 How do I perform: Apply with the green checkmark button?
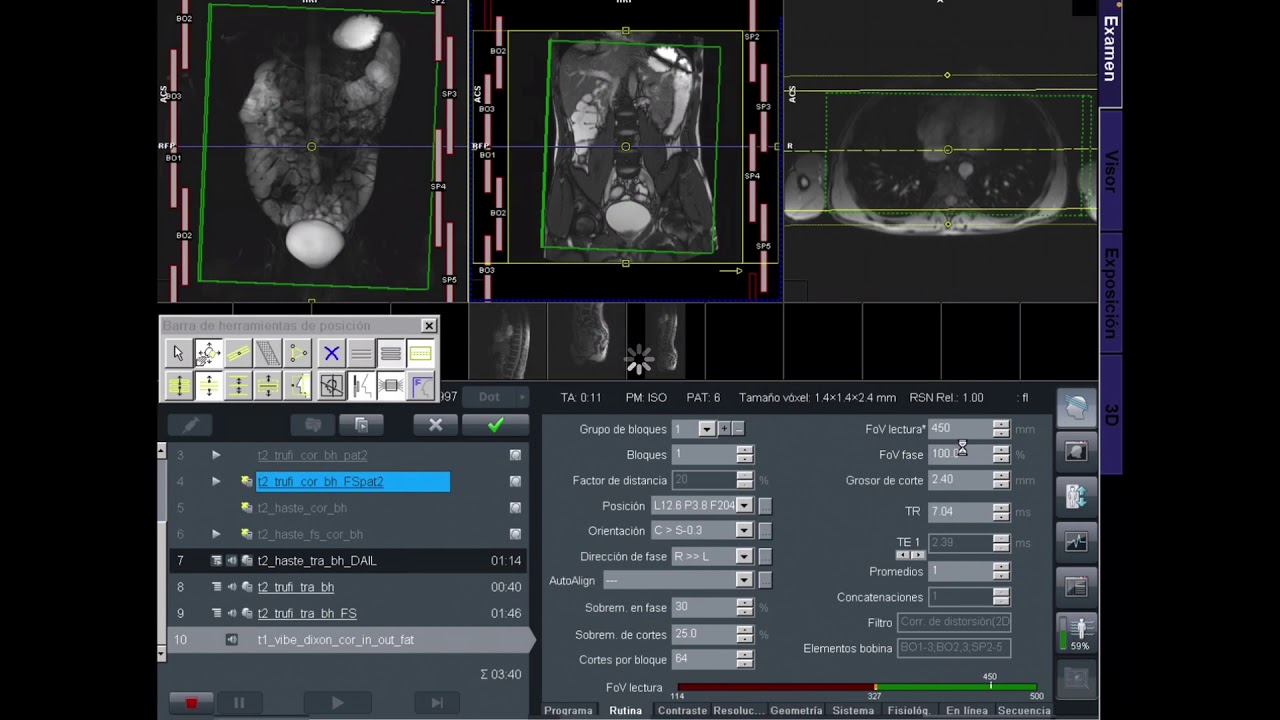[495, 425]
